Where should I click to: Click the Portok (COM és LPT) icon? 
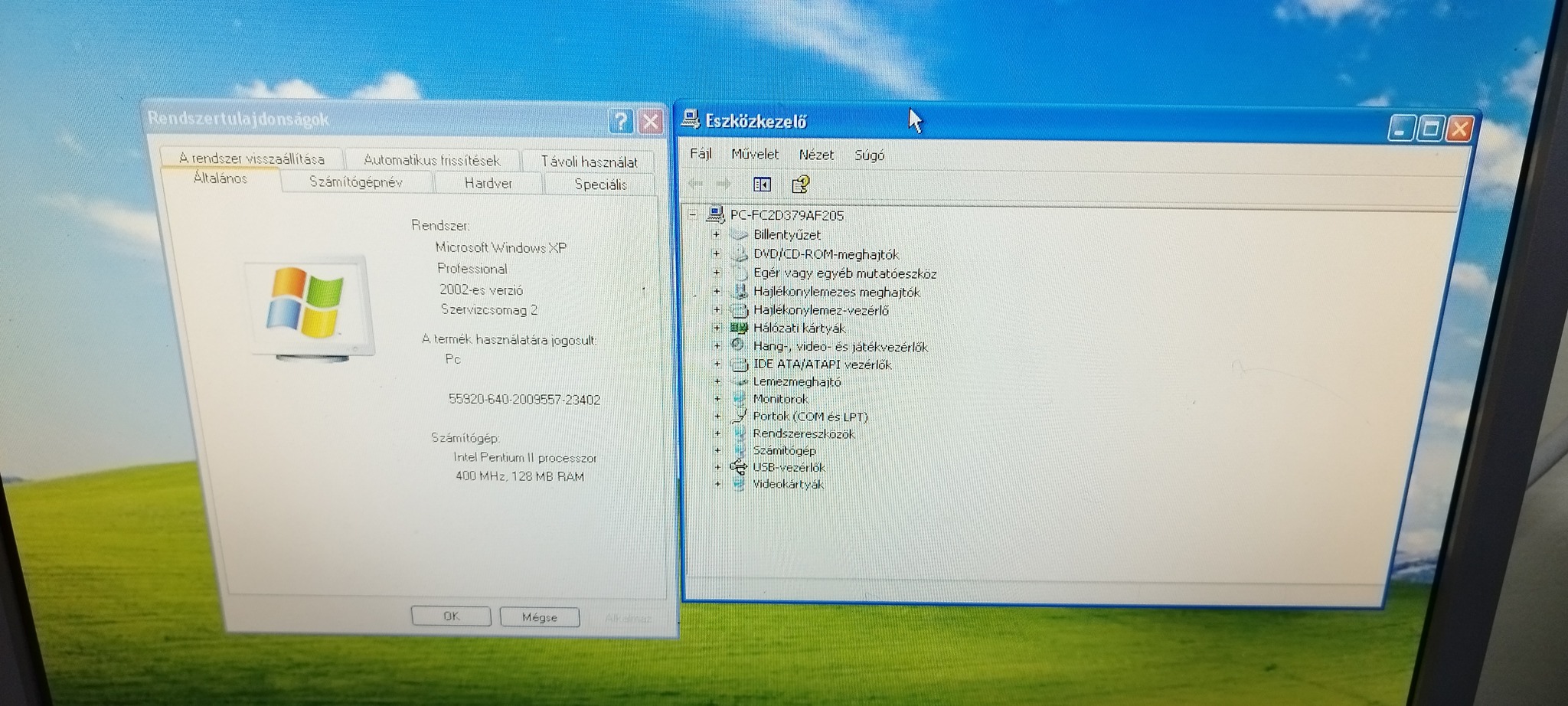(x=739, y=416)
